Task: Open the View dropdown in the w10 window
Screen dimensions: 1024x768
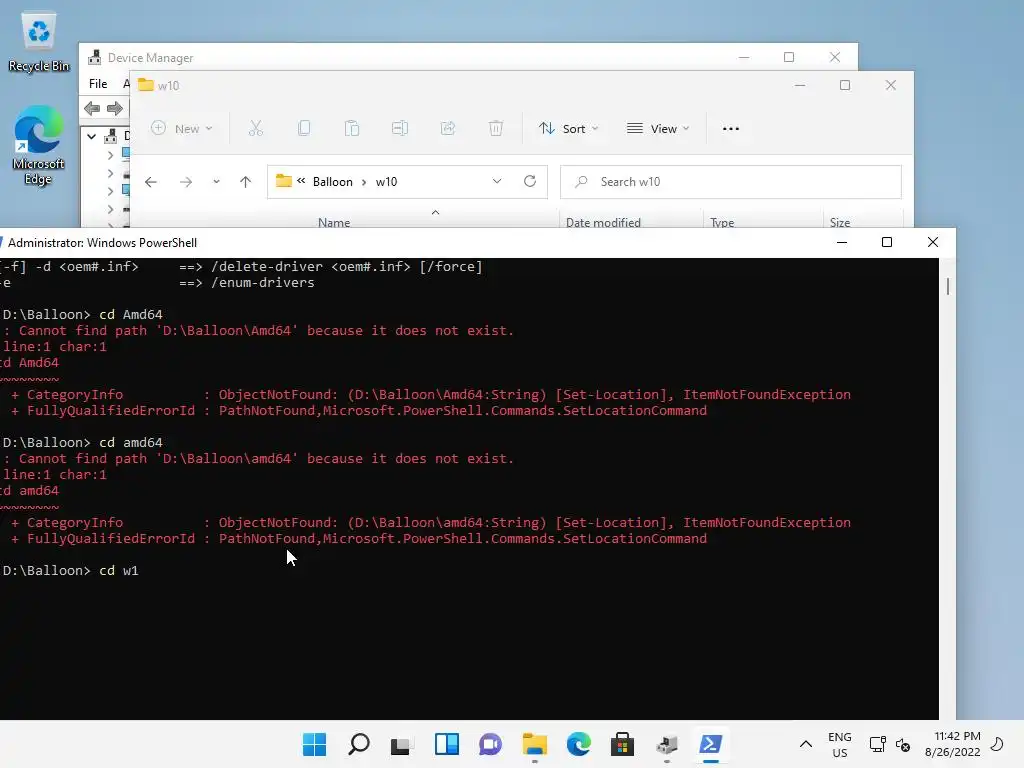Action: pos(658,129)
